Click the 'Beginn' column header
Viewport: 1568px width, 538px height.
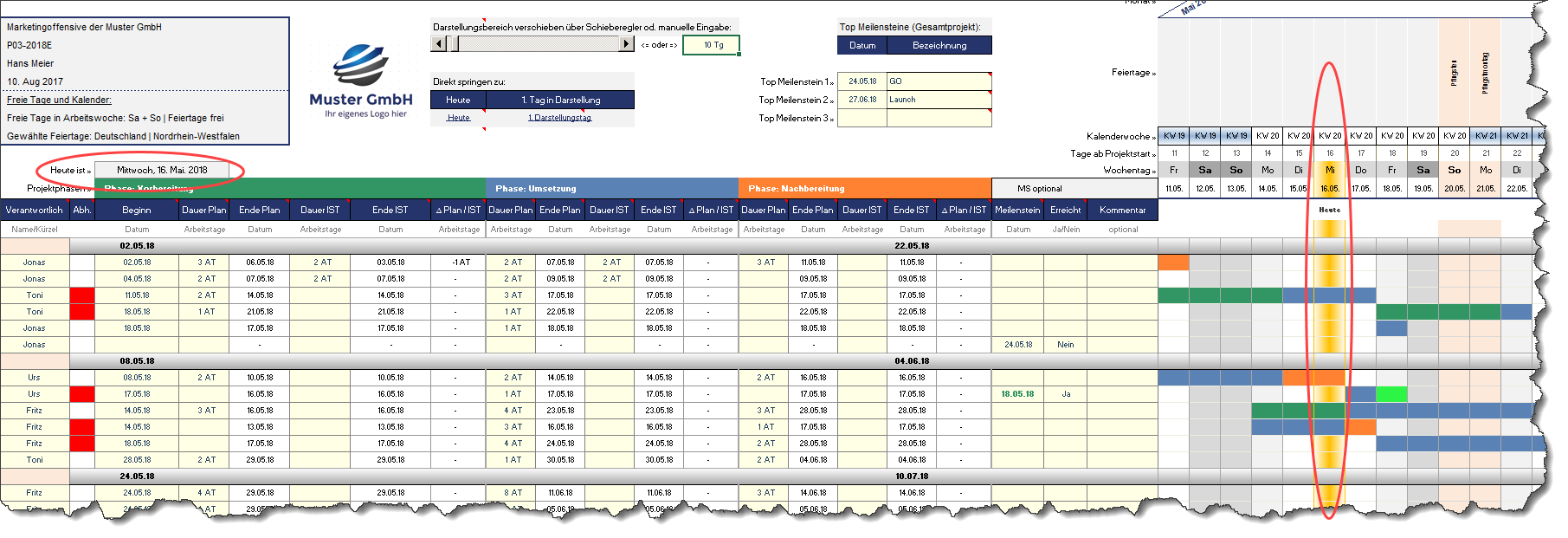137,210
